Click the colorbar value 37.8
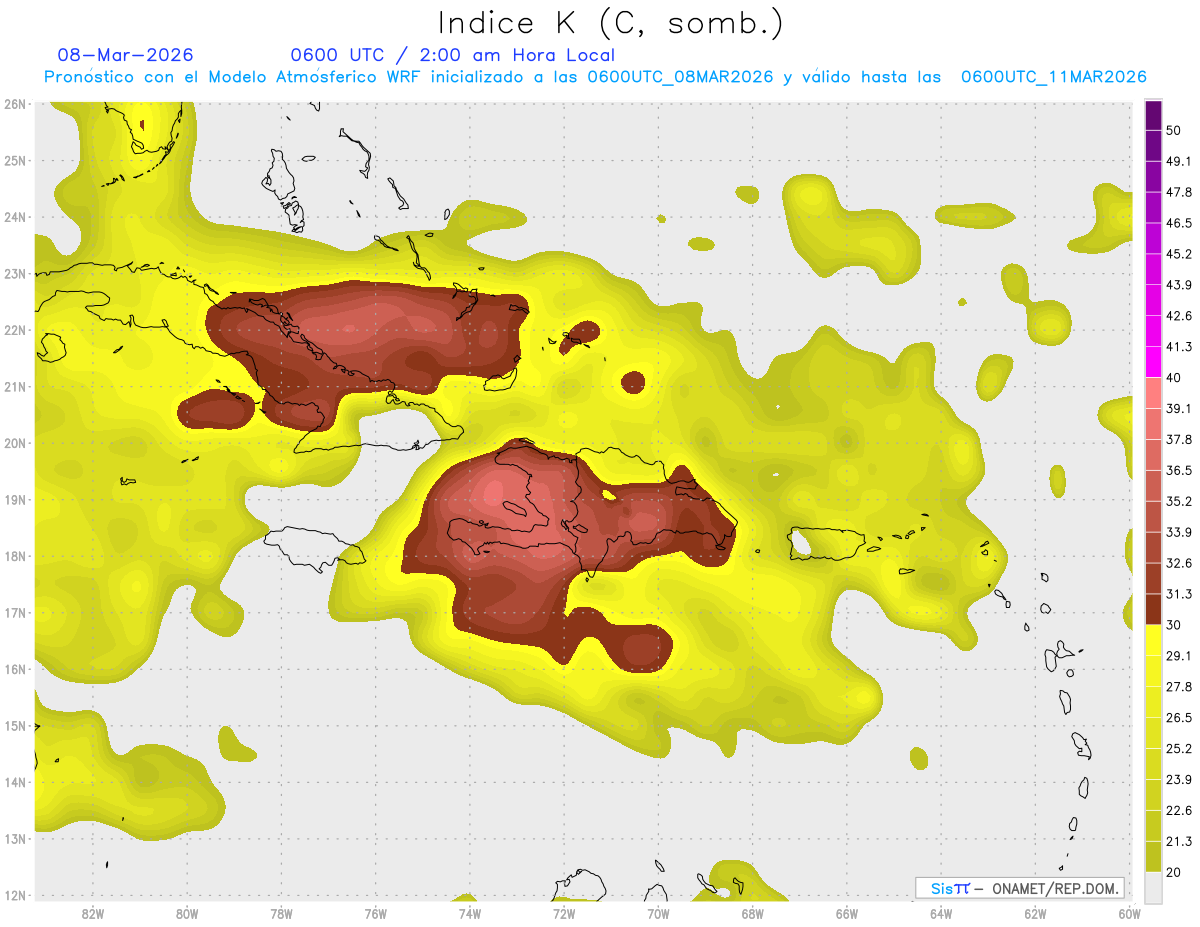 (1178, 439)
